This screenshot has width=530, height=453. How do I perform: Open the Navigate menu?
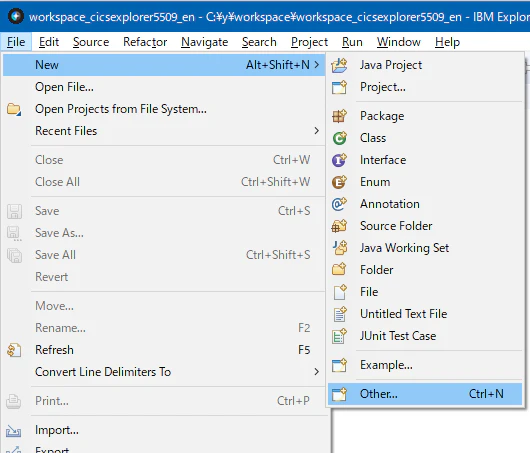click(x=204, y=42)
